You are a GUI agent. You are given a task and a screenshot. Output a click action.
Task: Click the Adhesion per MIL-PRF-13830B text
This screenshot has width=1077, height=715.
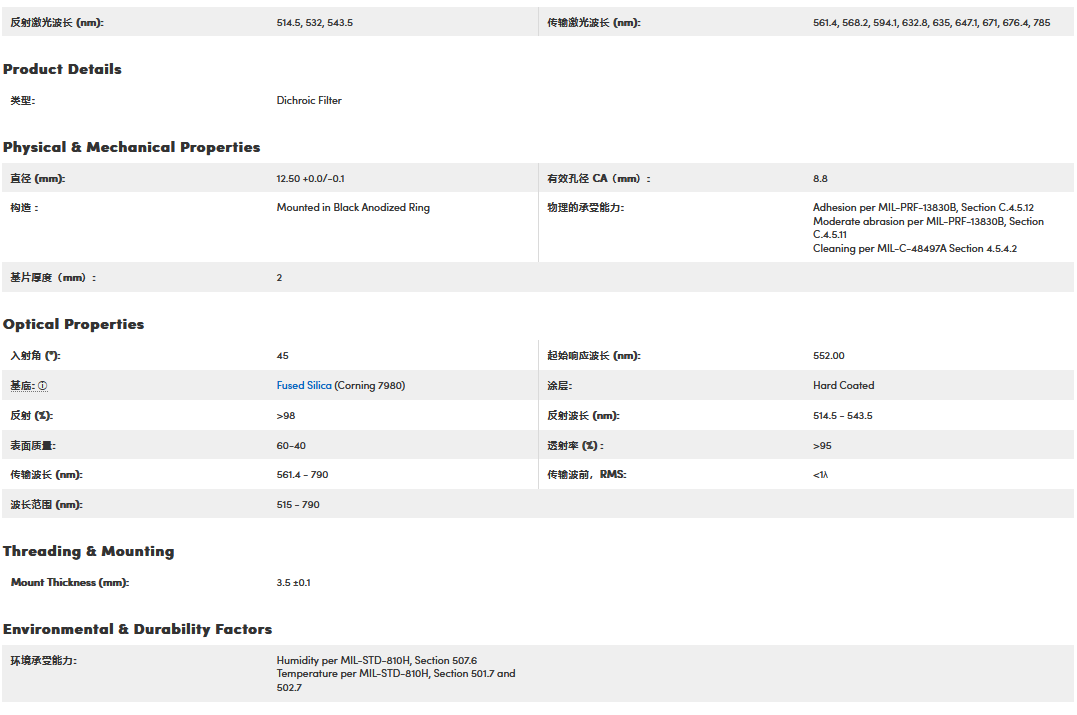pos(922,208)
